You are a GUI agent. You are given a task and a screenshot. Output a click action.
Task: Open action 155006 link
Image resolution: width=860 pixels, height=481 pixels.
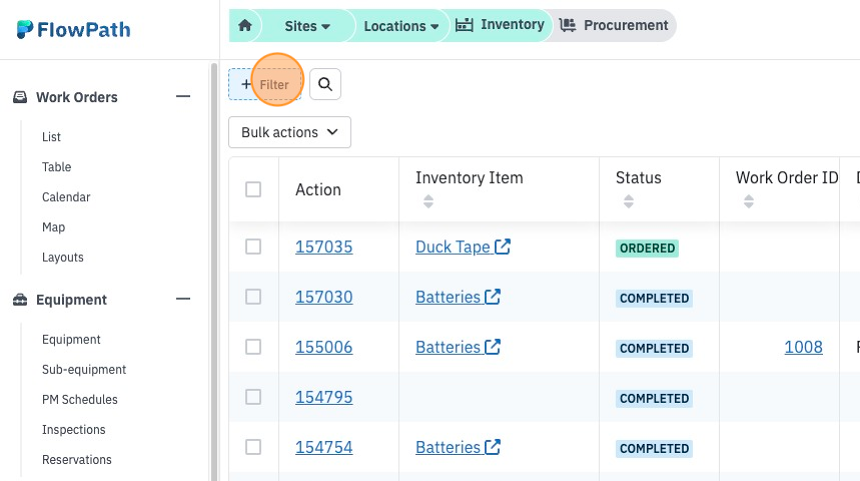click(324, 347)
